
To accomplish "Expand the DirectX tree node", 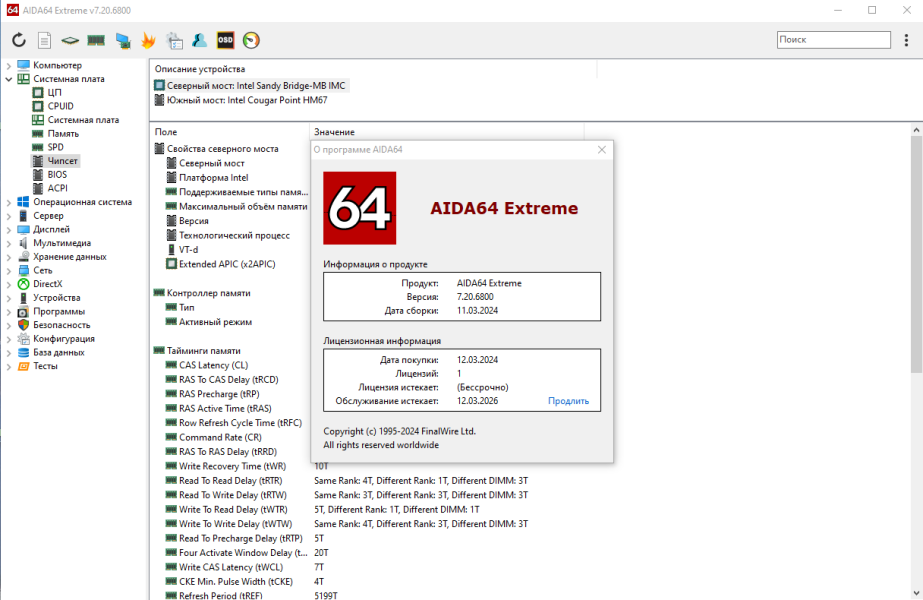I will 8,284.
